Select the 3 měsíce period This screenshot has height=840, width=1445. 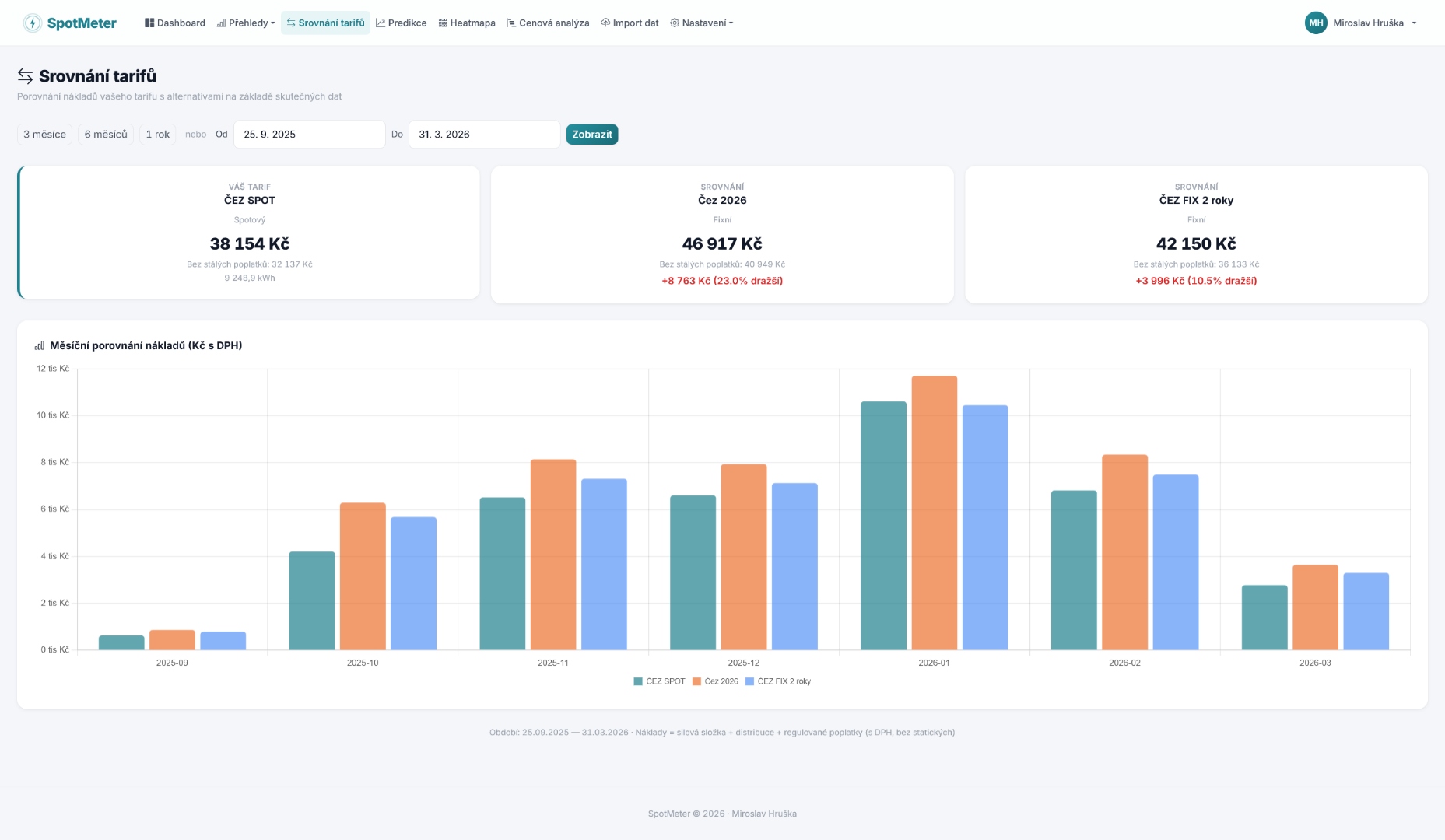tap(44, 135)
